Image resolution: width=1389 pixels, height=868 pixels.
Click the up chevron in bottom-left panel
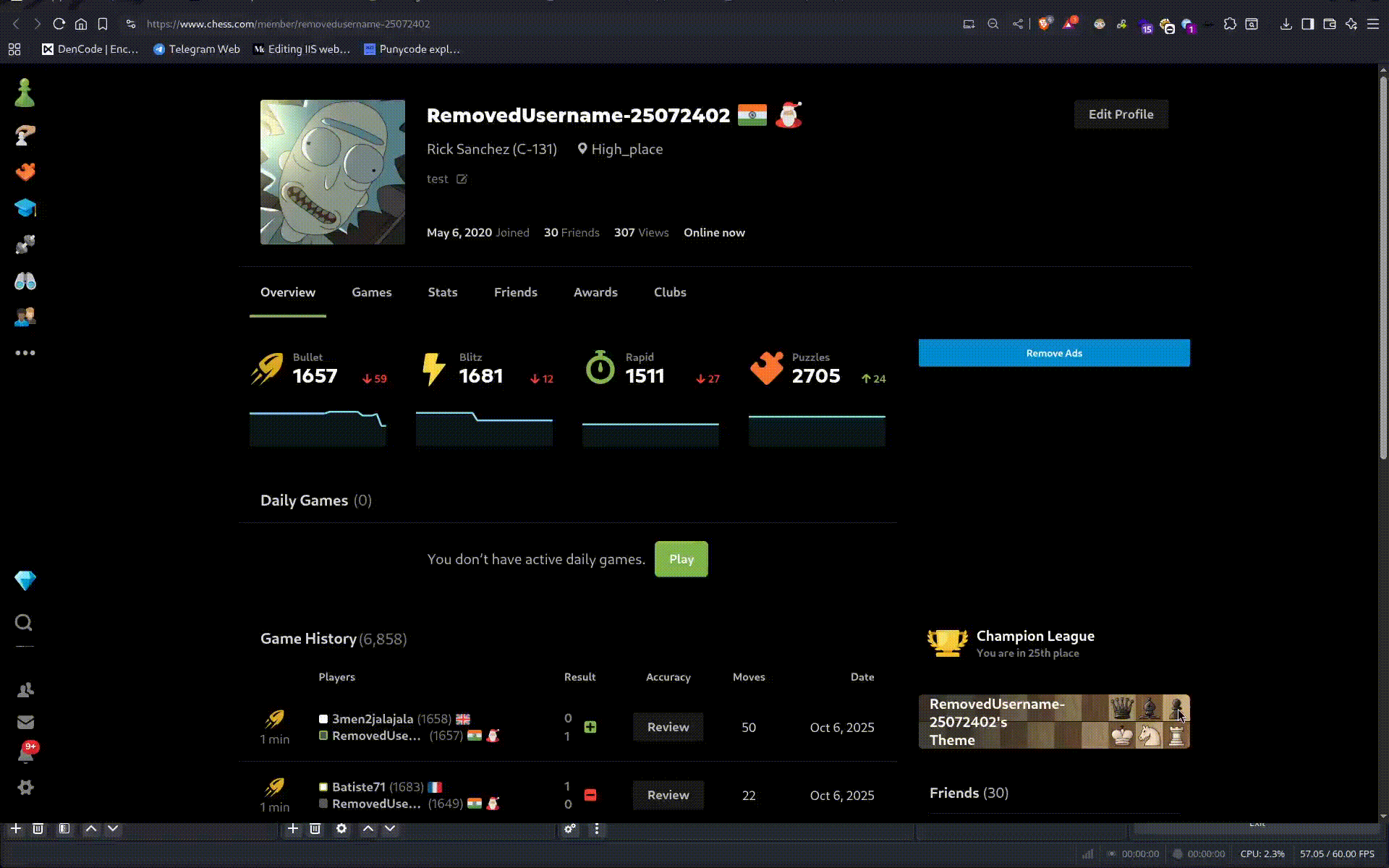[91, 829]
